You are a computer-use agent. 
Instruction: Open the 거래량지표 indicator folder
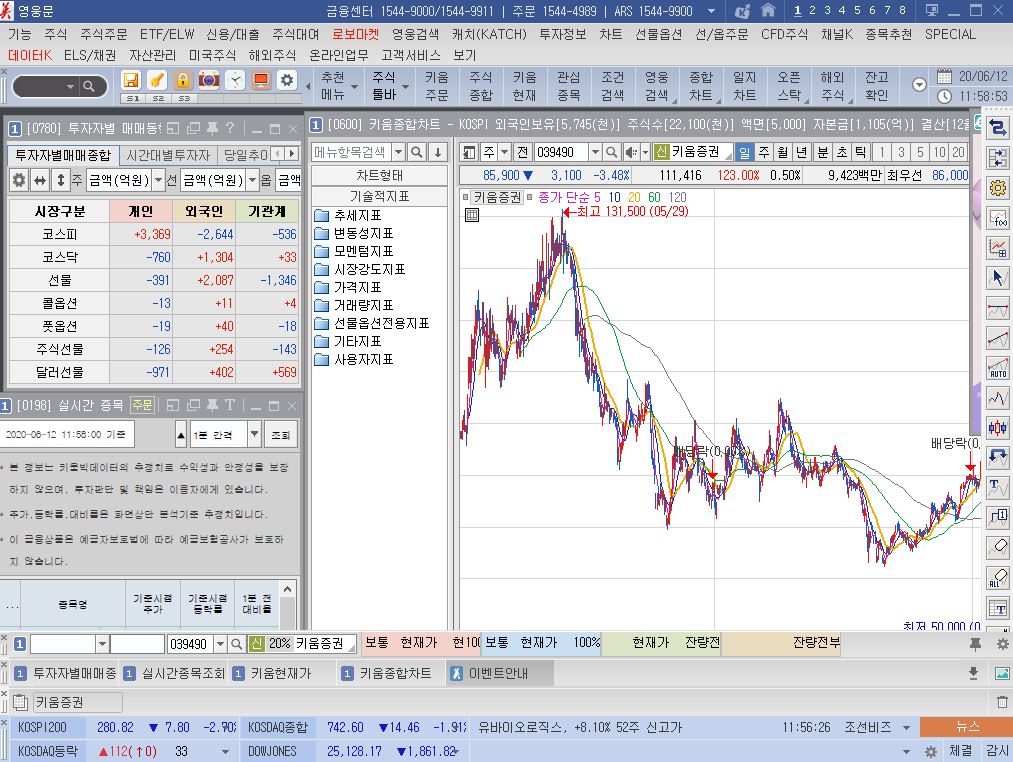(354, 305)
